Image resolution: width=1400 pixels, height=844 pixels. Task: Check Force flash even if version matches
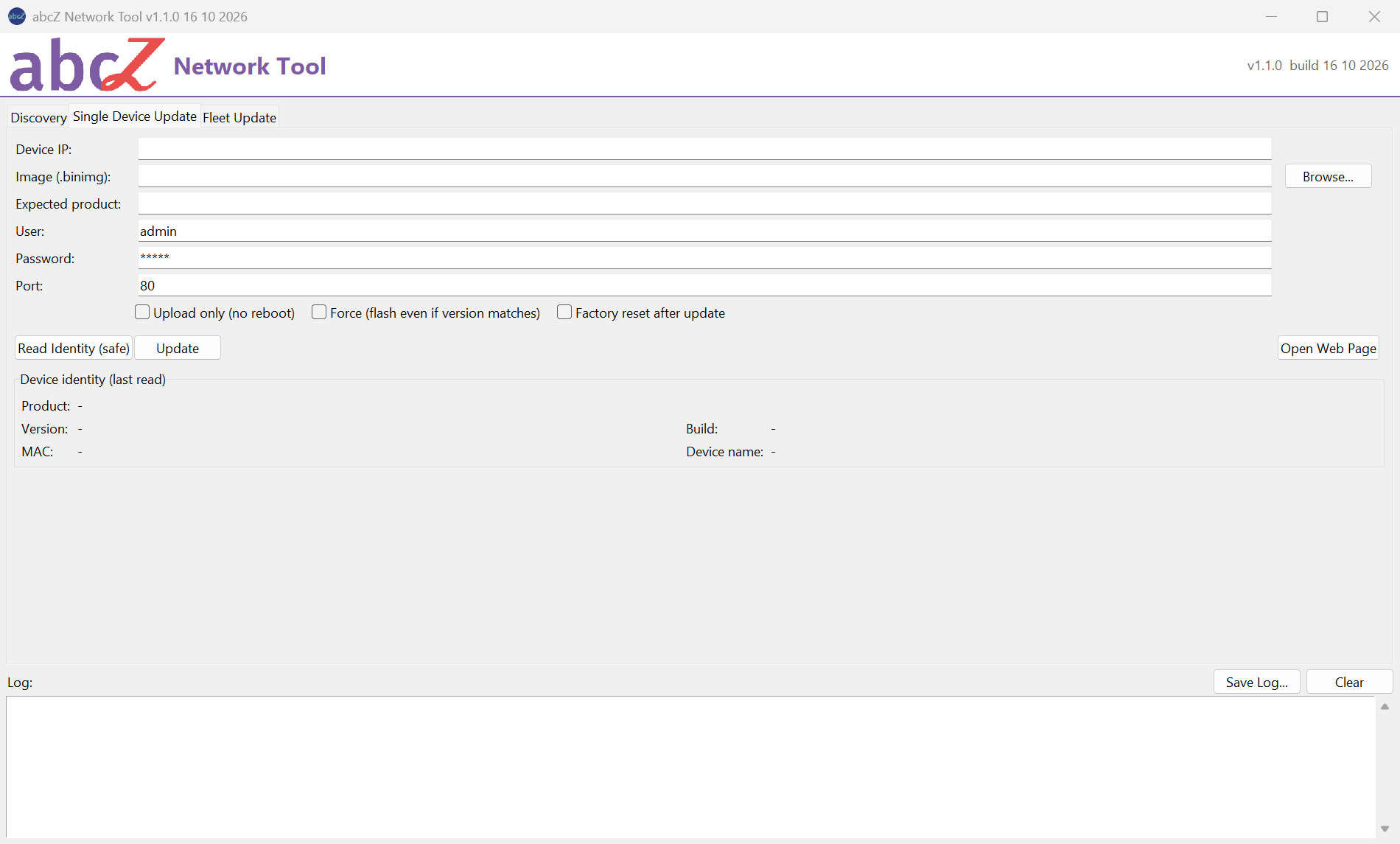pyautogui.click(x=319, y=313)
